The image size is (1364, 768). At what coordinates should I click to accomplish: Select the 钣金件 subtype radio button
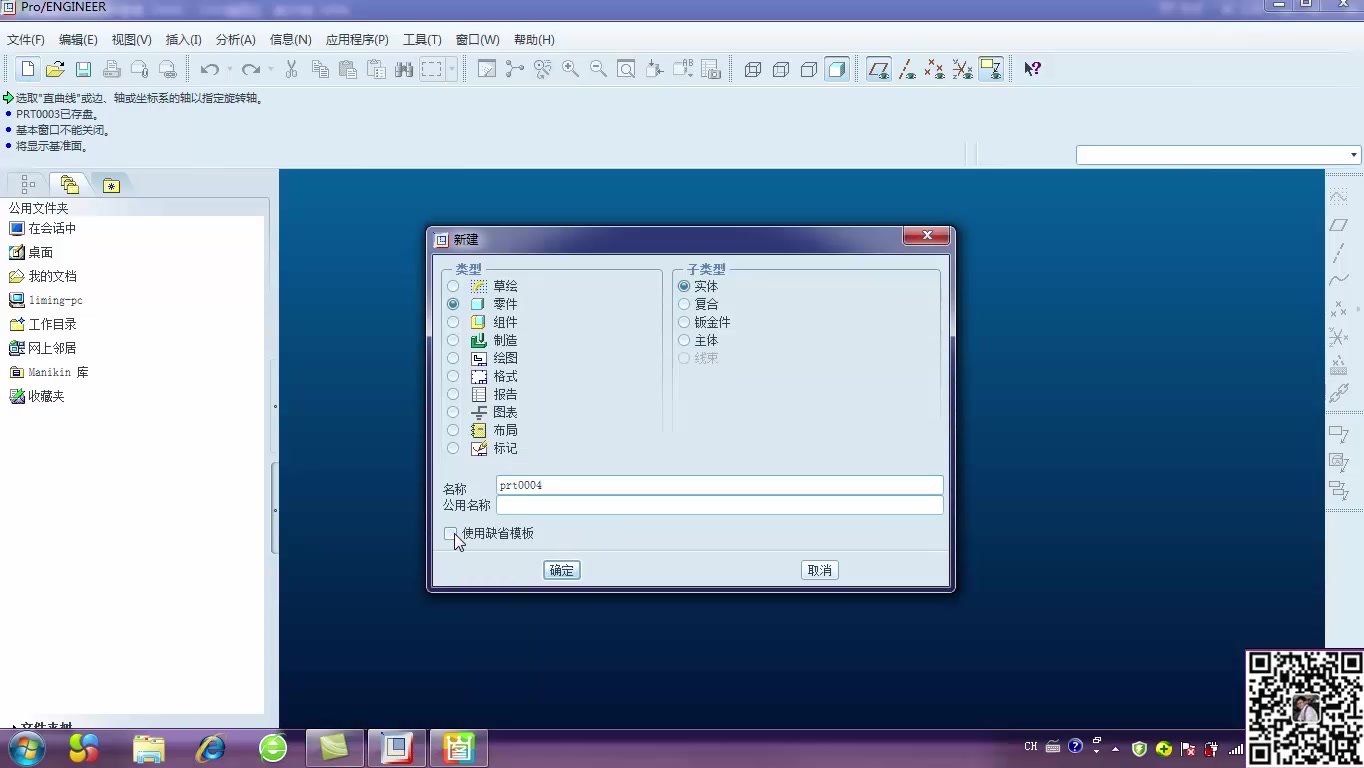tap(685, 322)
